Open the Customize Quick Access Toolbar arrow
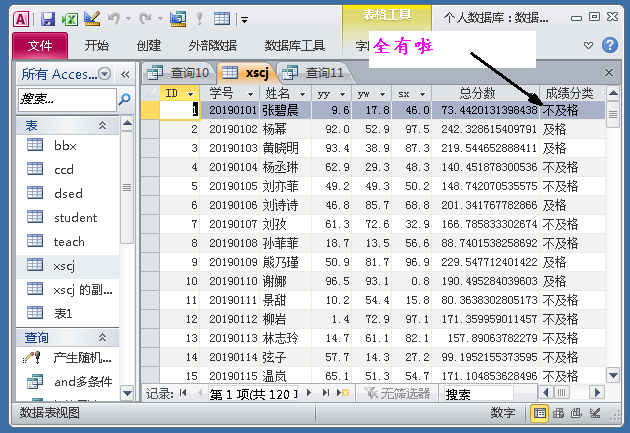The height and width of the screenshot is (433, 630). click(x=244, y=19)
